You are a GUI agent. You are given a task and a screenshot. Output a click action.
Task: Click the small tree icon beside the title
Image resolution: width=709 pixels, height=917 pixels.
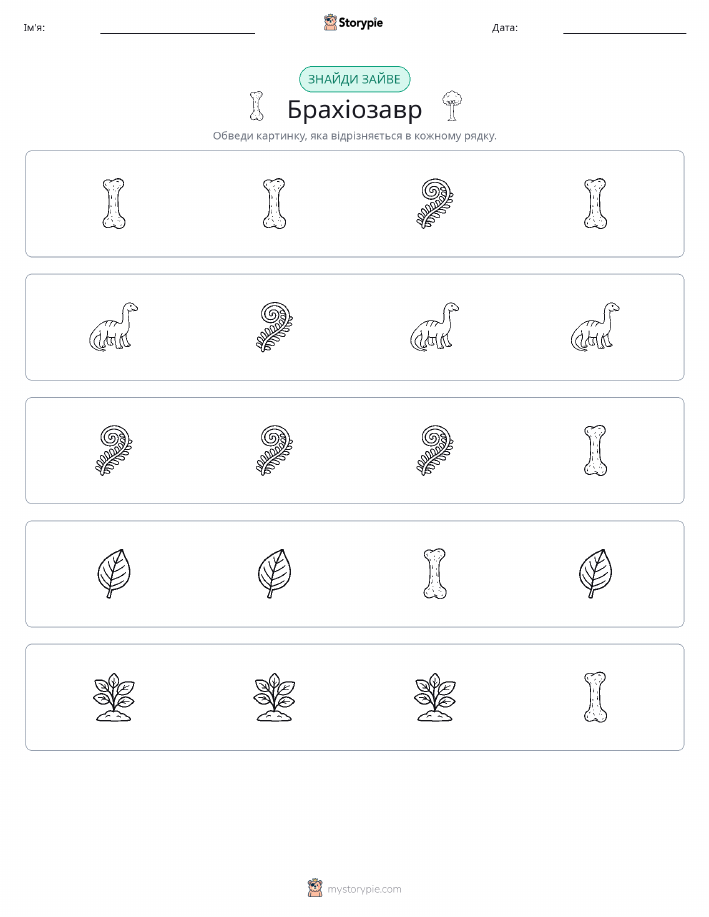(x=451, y=106)
